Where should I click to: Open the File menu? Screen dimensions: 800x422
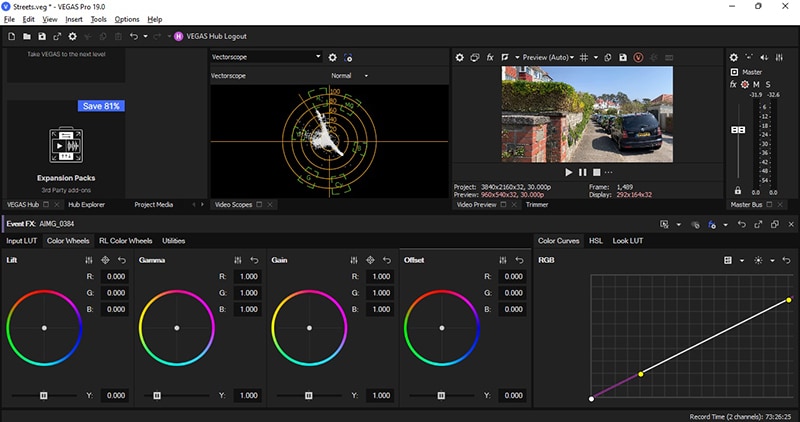(x=9, y=19)
